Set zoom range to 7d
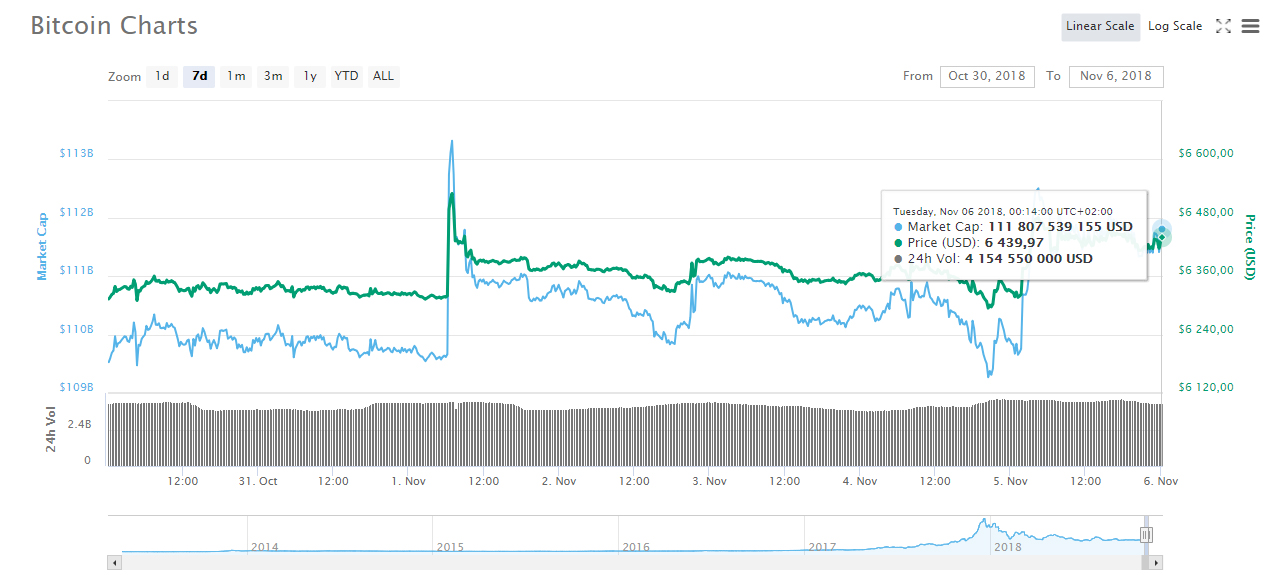 click(x=200, y=76)
